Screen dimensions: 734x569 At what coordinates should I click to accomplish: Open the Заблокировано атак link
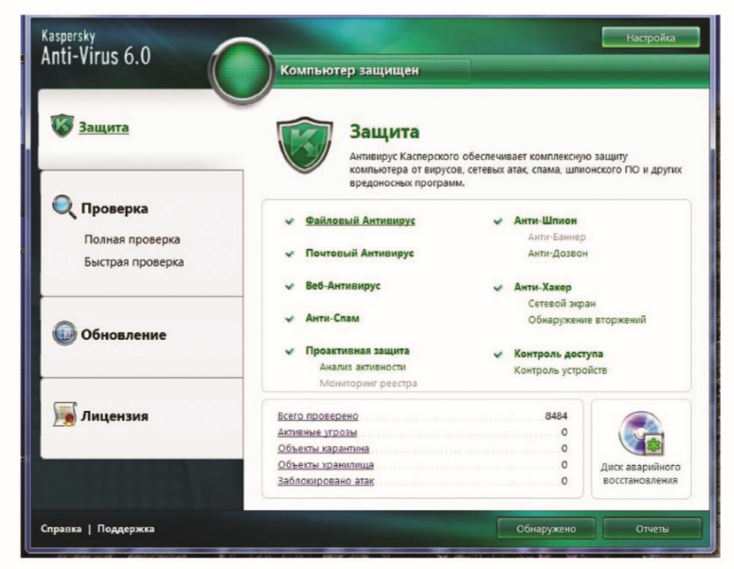pos(325,481)
